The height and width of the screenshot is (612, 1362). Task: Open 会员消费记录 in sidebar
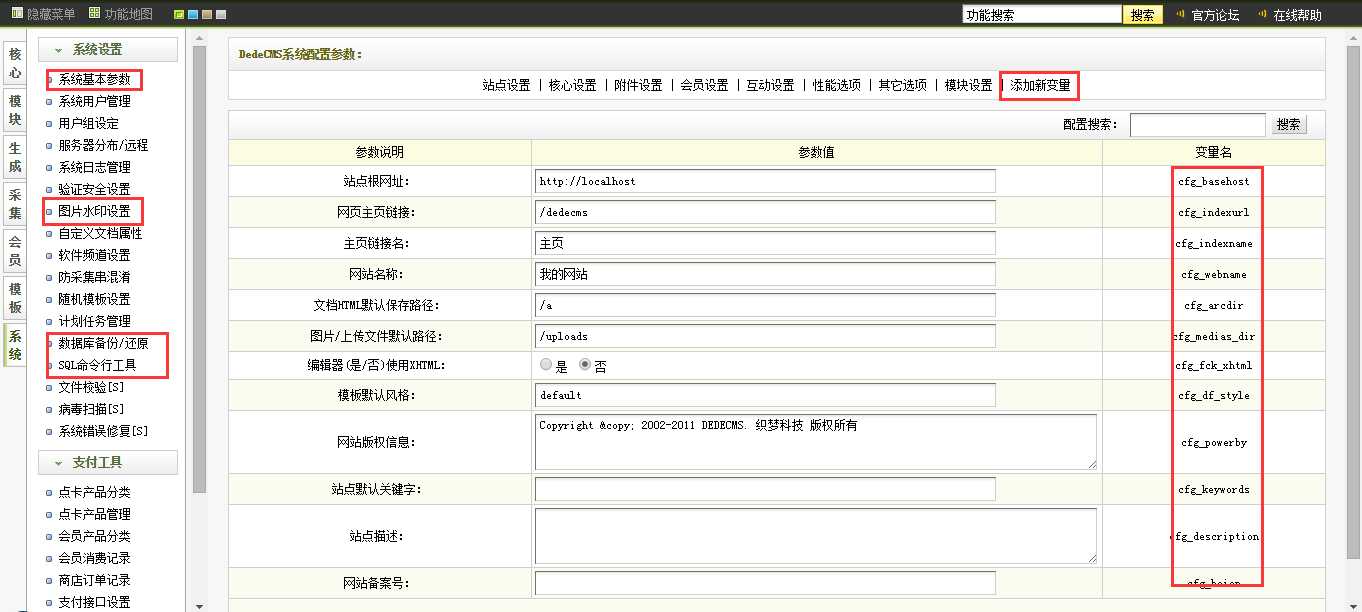pos(94,558)
